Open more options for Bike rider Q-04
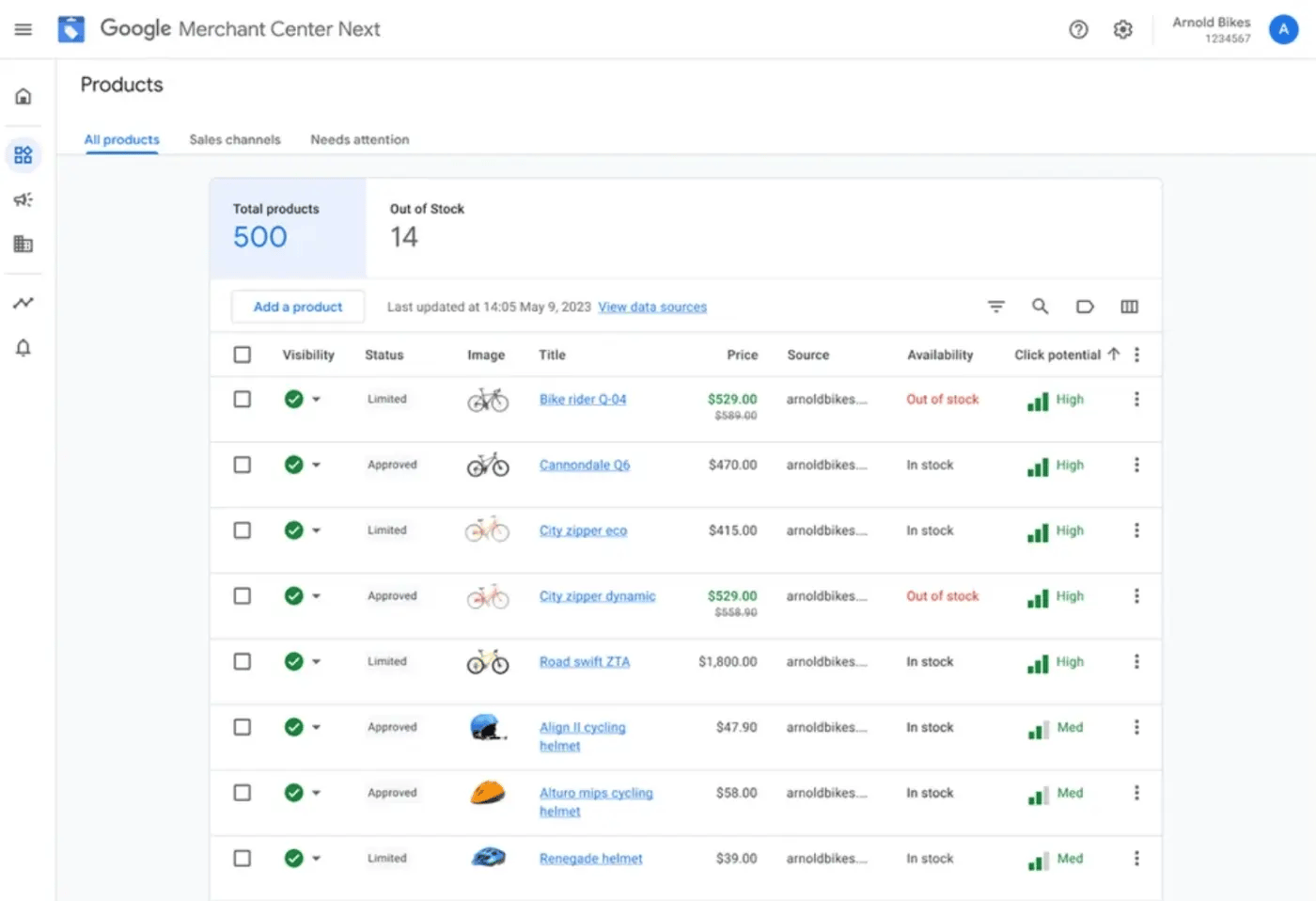The image size is (1316, 901). click(1136, 399)
